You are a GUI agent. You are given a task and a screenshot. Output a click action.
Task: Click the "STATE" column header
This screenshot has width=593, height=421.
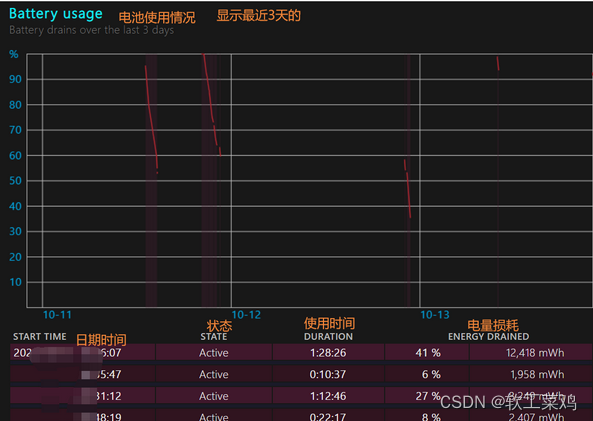(x=214, y=337)
